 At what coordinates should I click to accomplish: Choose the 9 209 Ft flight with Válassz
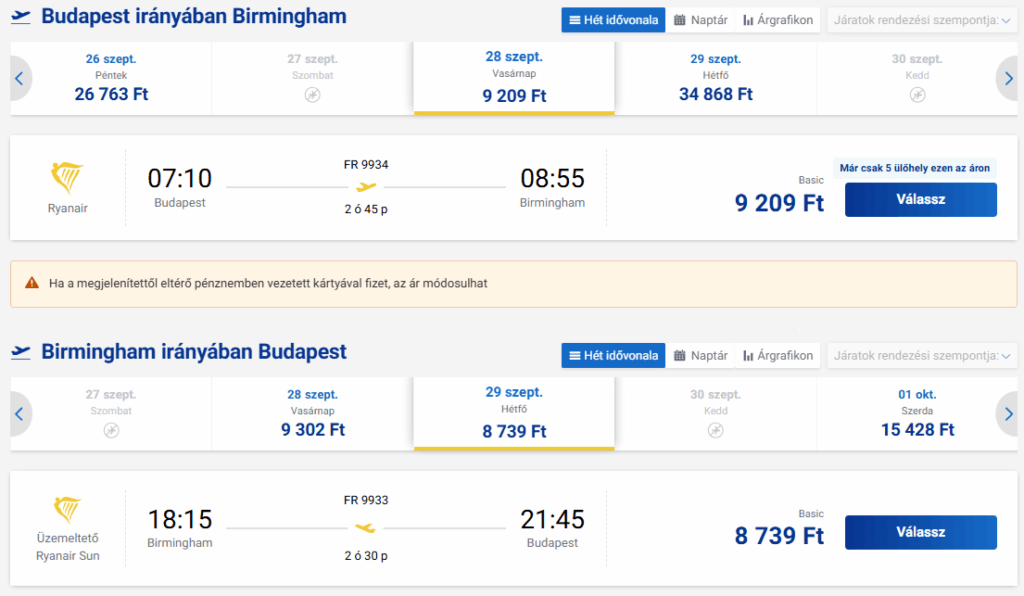click(921, 200)
